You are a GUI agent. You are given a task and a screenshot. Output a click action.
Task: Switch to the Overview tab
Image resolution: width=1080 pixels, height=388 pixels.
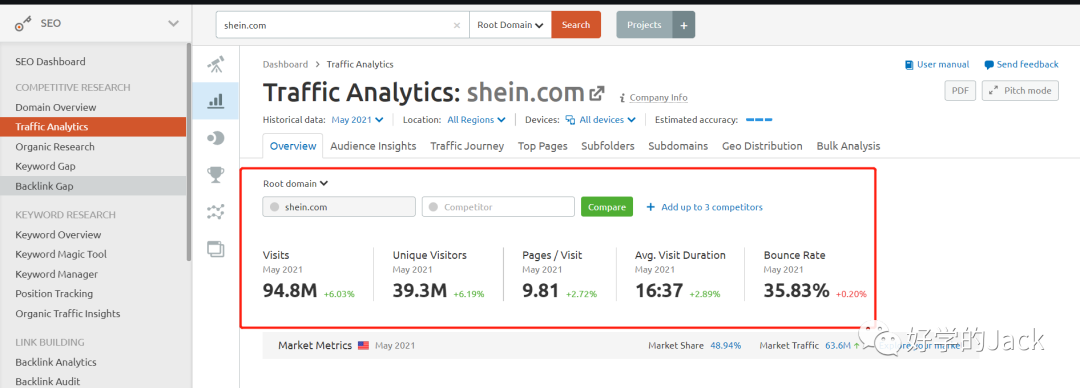[x=293, y=146]
